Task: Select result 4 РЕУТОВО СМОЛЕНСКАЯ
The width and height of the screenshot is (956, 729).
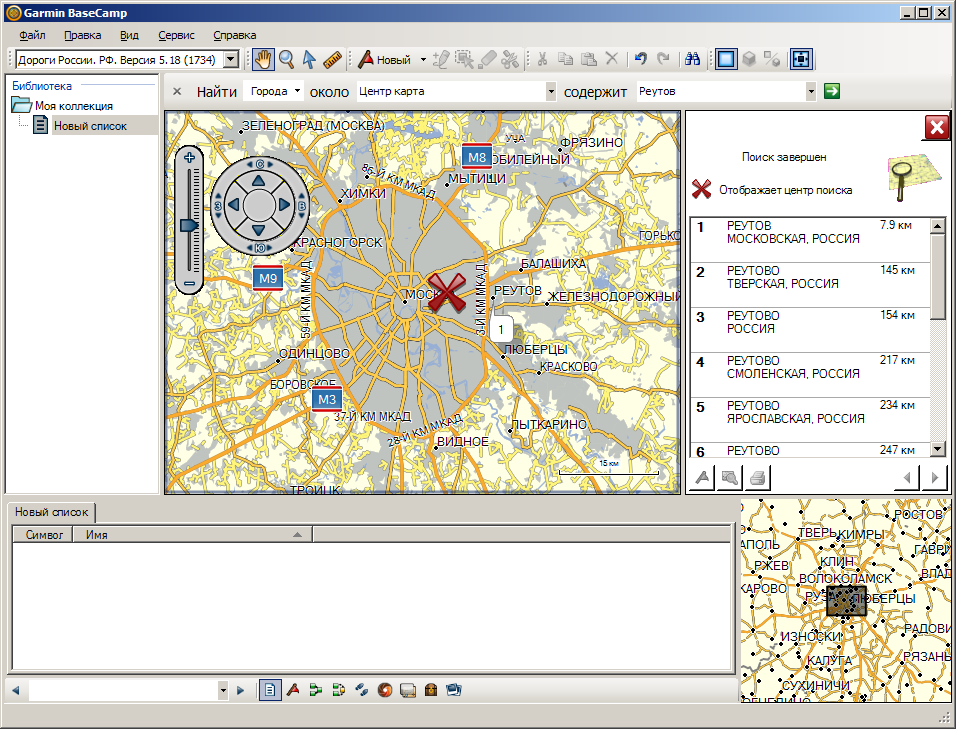Action: [x=810, y=375]
